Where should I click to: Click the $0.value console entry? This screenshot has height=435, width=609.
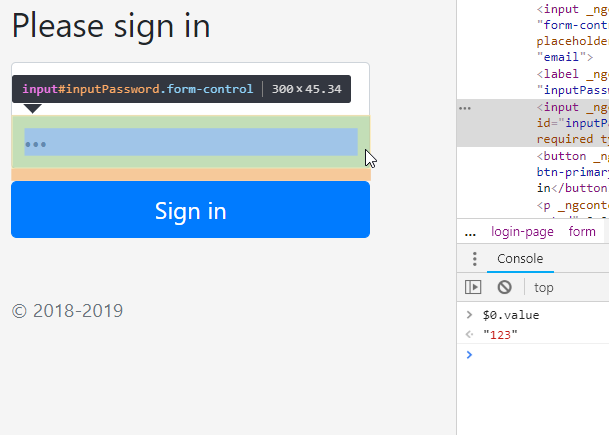click(511, 315)
